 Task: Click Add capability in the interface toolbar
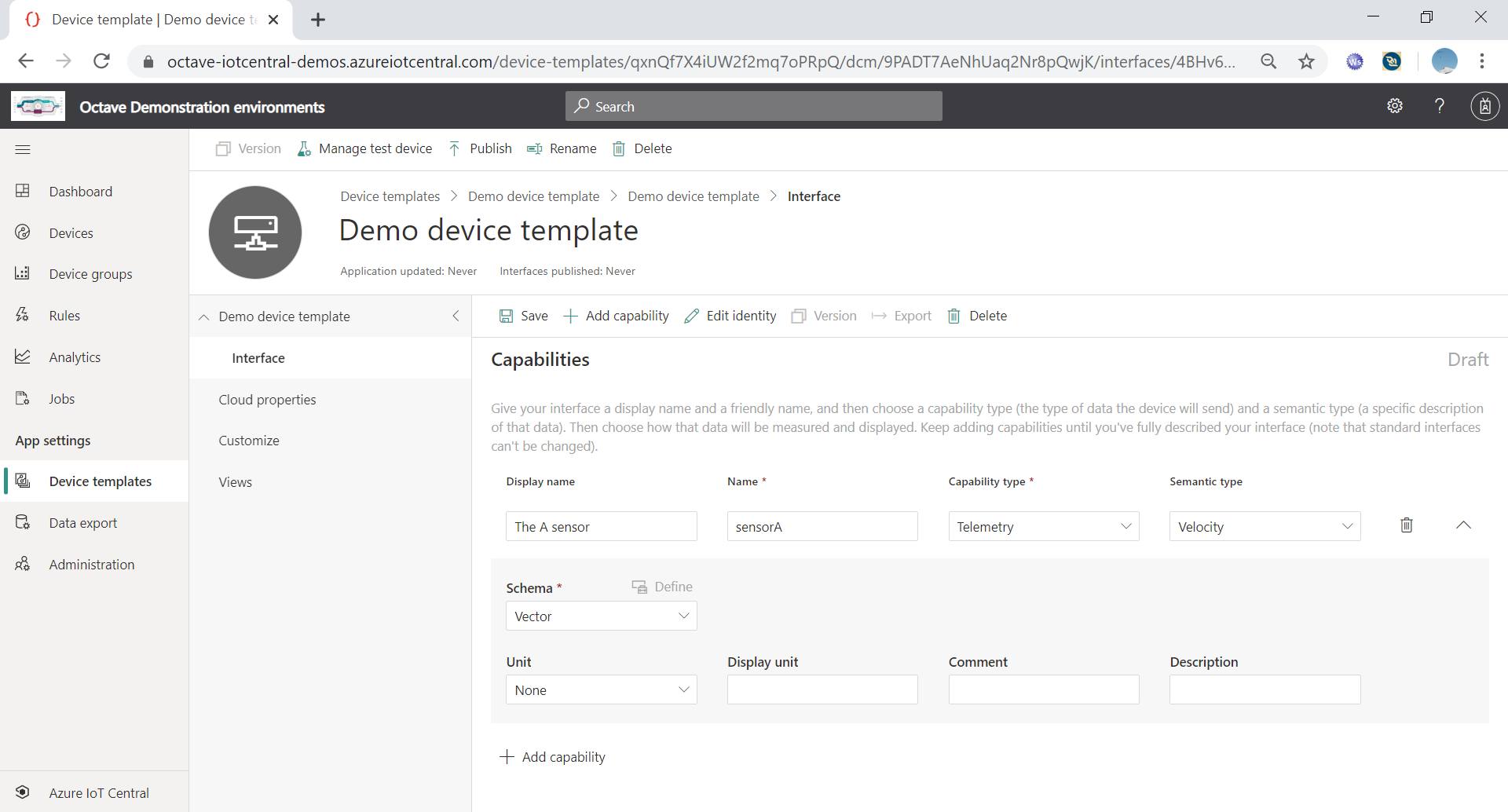617,316
